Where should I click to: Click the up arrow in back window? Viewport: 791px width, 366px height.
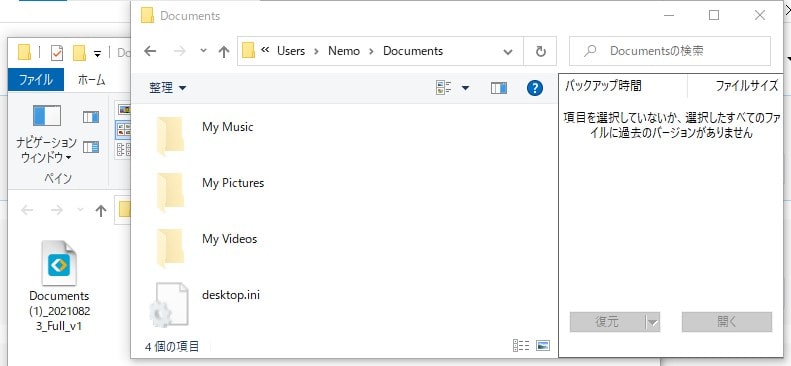coord(101,211)
